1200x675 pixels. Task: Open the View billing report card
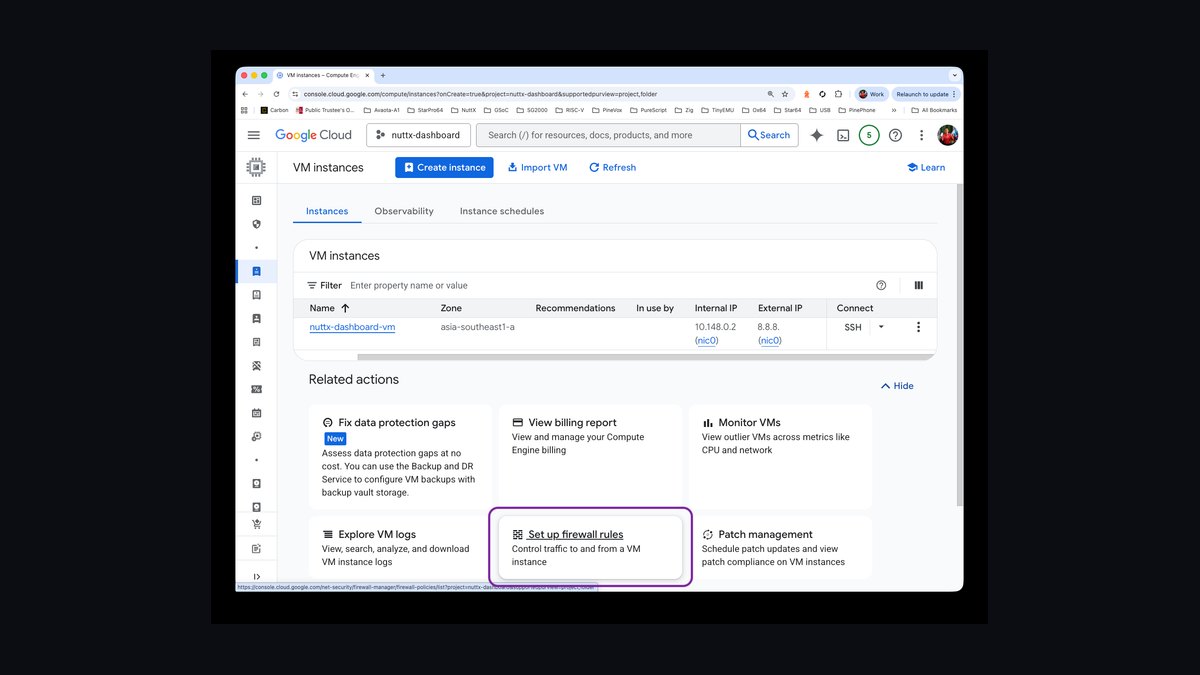tap(590, 456)
